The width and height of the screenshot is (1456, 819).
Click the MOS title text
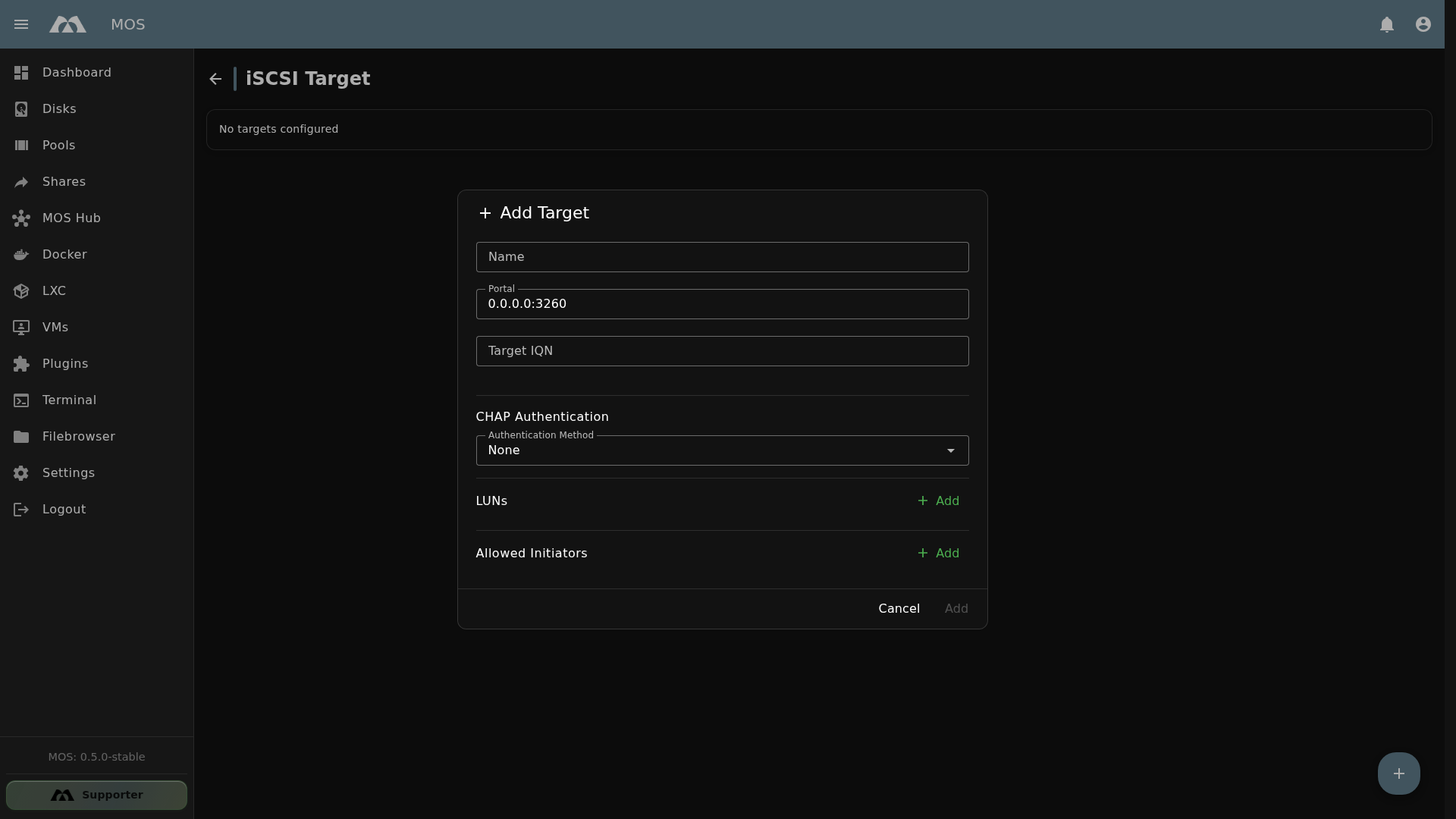point(127,24)
